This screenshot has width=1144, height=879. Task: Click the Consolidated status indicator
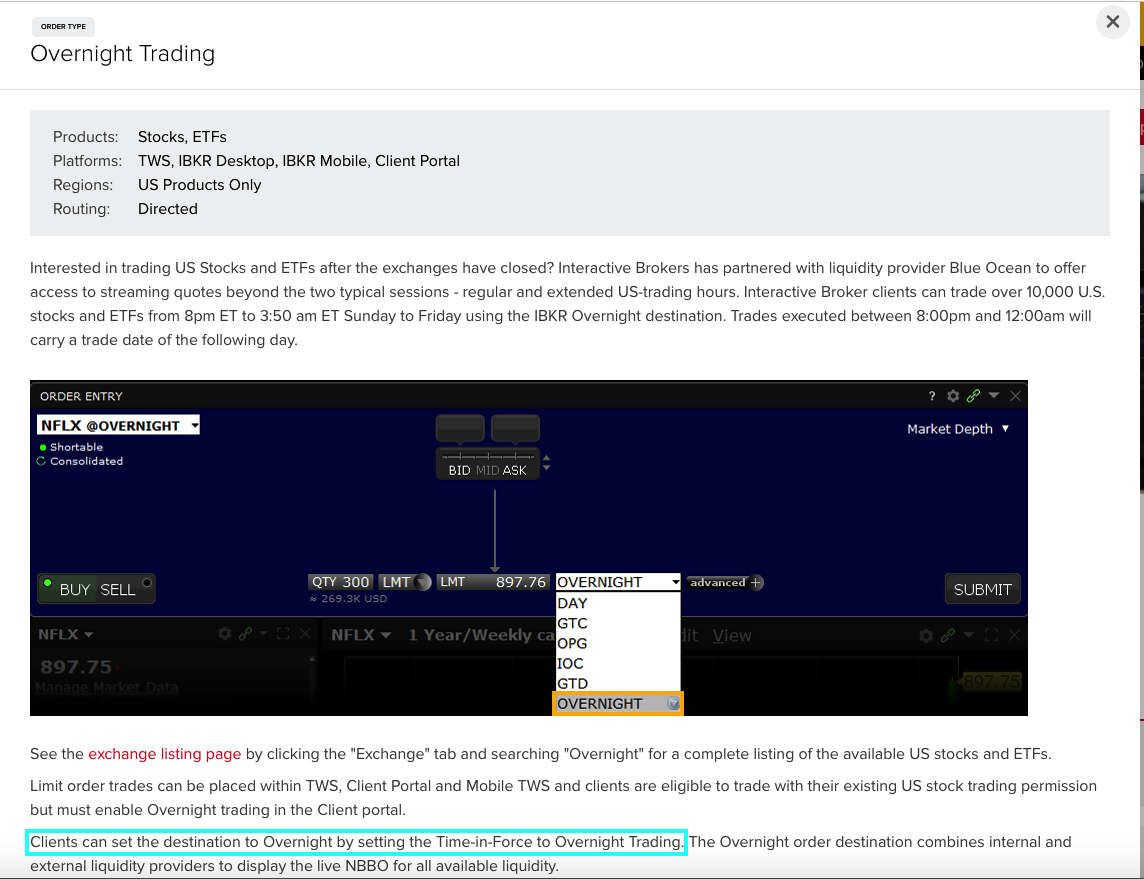click(80, 461)
